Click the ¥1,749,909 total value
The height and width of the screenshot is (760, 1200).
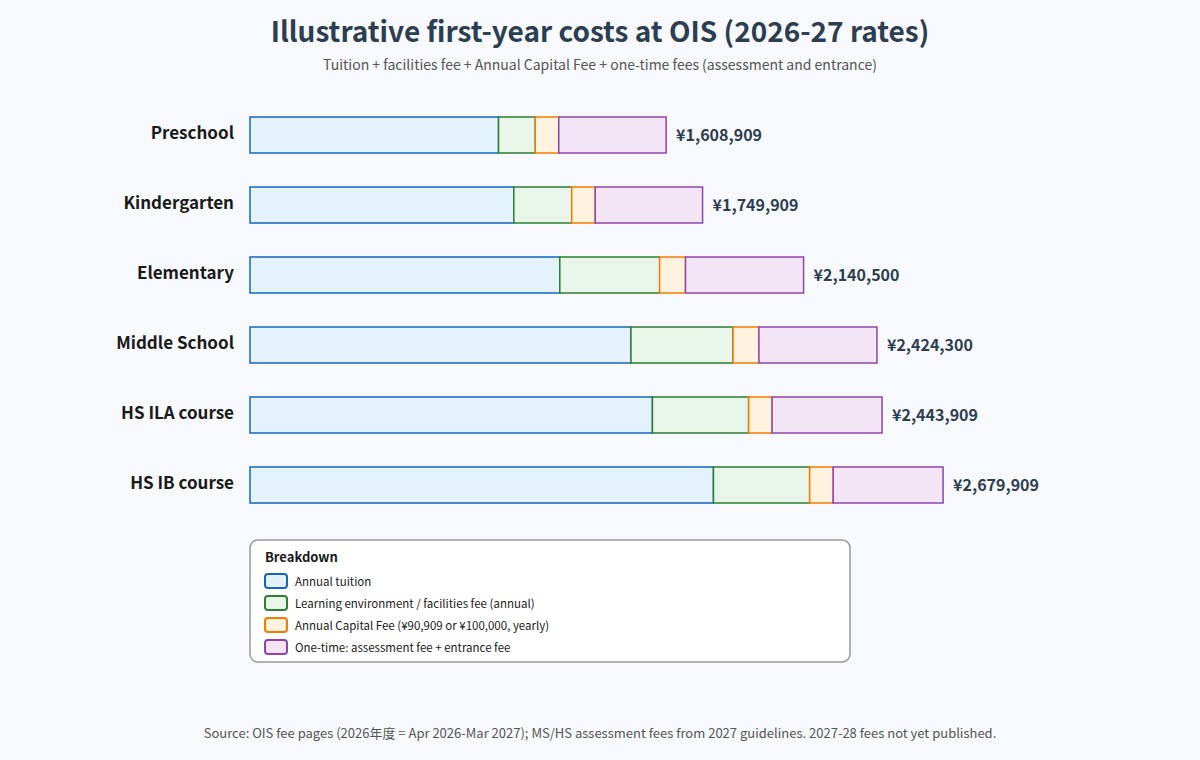755,205
